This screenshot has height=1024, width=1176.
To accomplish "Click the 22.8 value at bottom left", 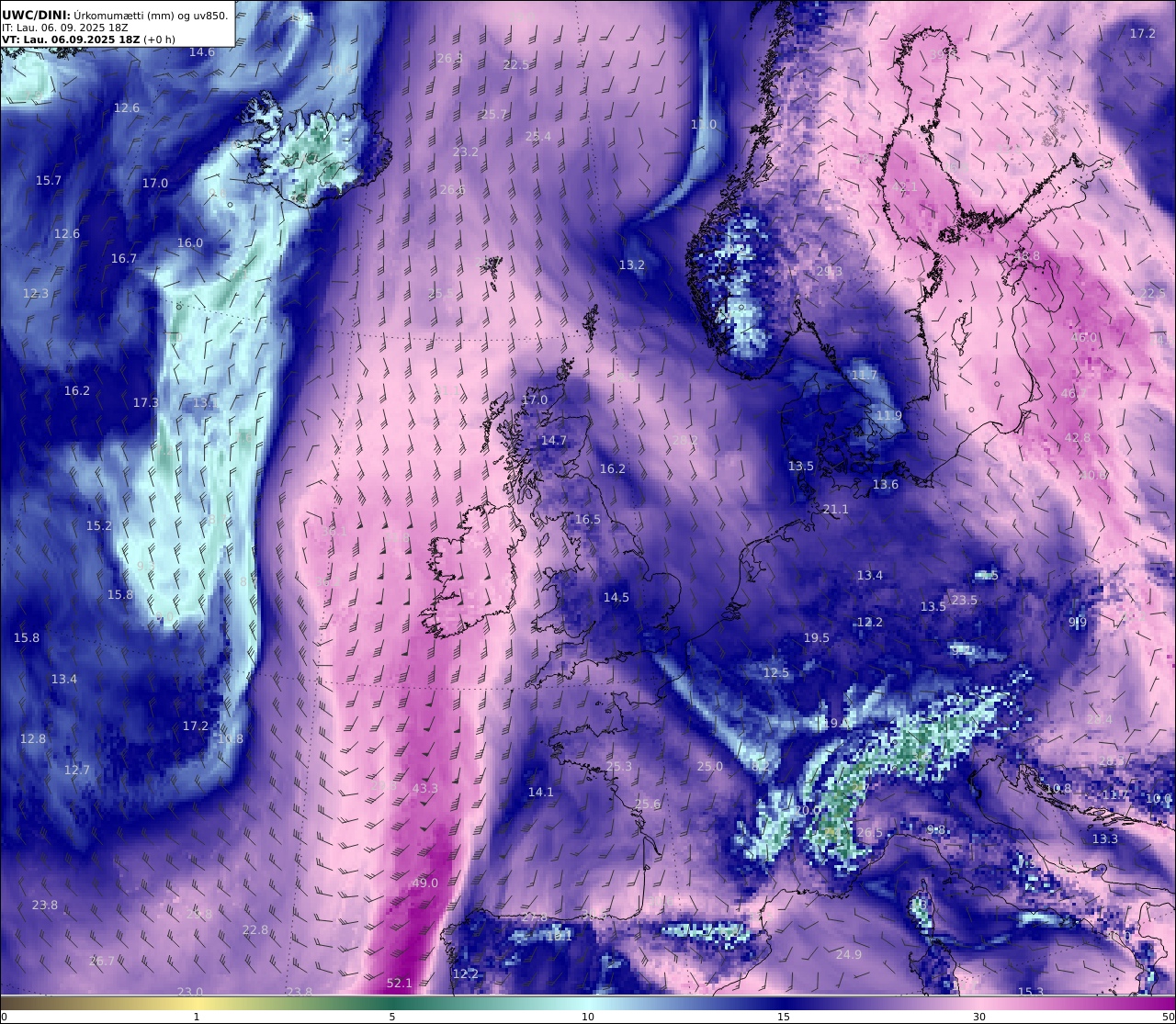I will (255, 929).
